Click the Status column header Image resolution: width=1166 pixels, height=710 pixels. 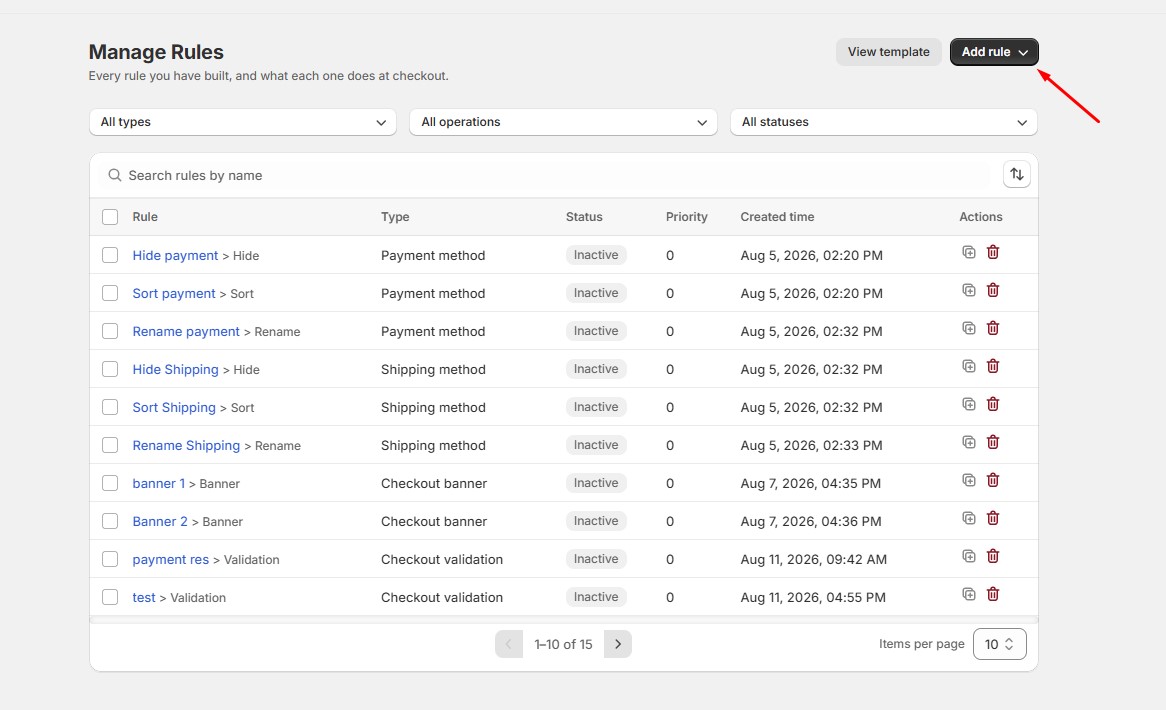click(x=584, y=216)
